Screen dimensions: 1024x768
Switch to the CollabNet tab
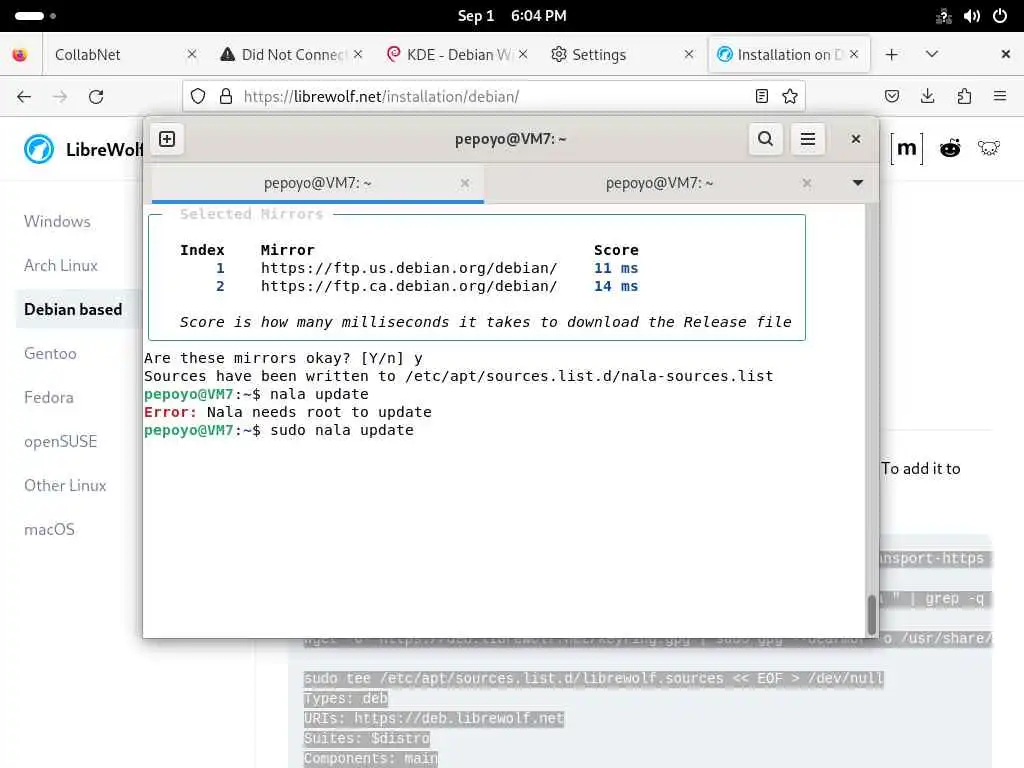pyautogui.click(x=124, y=55)
